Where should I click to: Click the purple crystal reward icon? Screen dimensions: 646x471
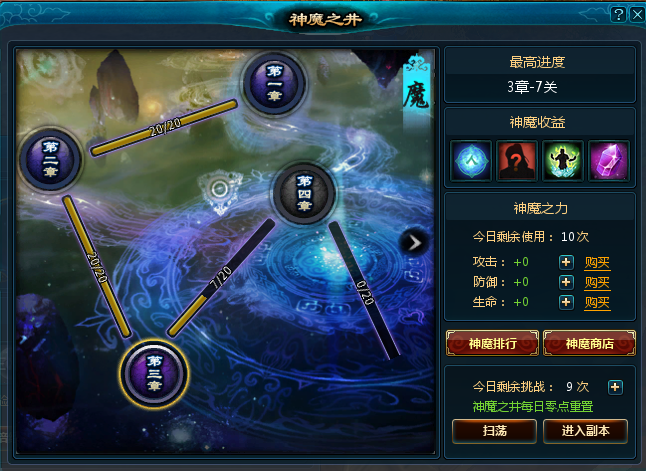pos(609,161)
